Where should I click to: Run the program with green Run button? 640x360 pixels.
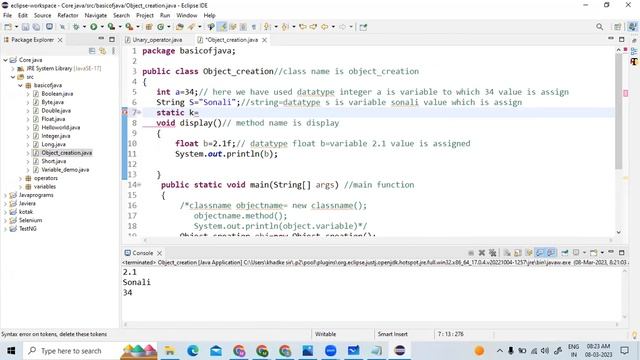tap(94, 27)
